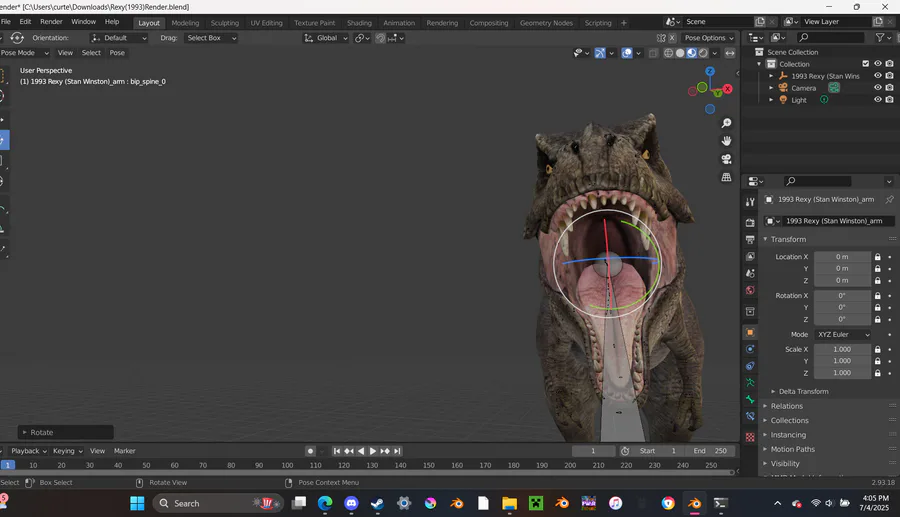Open the Tool properties tab icon
The height and width of the screenshot is (517, 900).
pos(750,202)
